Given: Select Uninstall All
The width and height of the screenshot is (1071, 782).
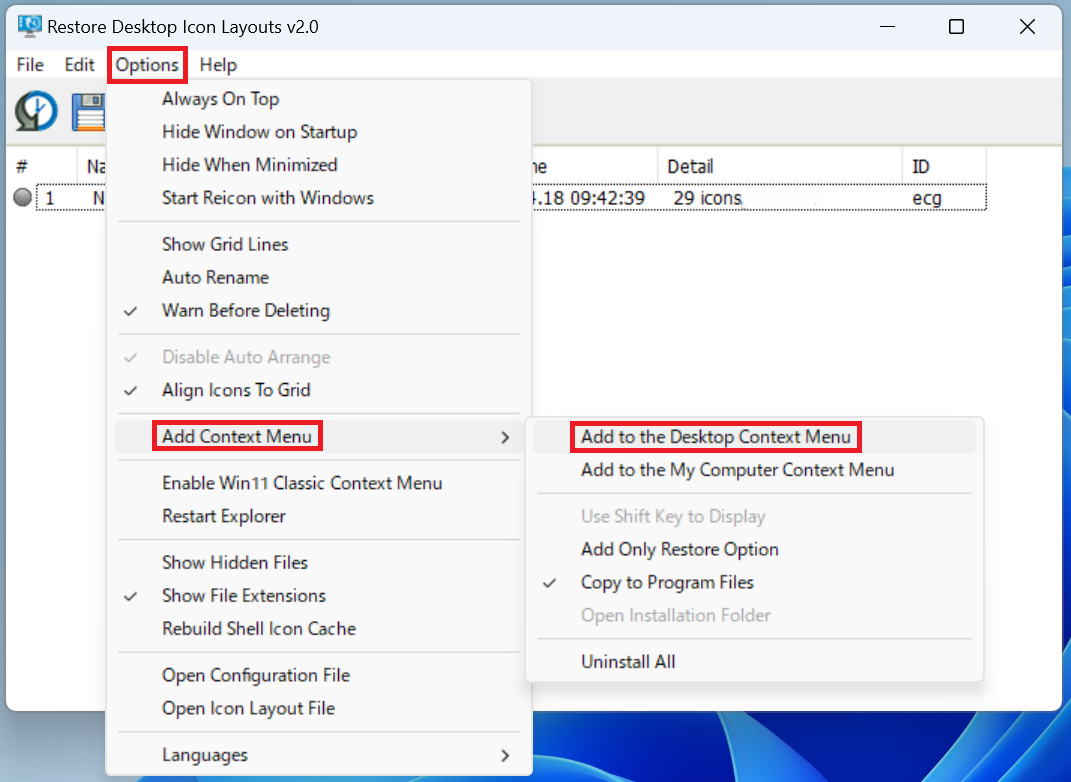Looking at the screenshot, I should click(x=754, y=662).
